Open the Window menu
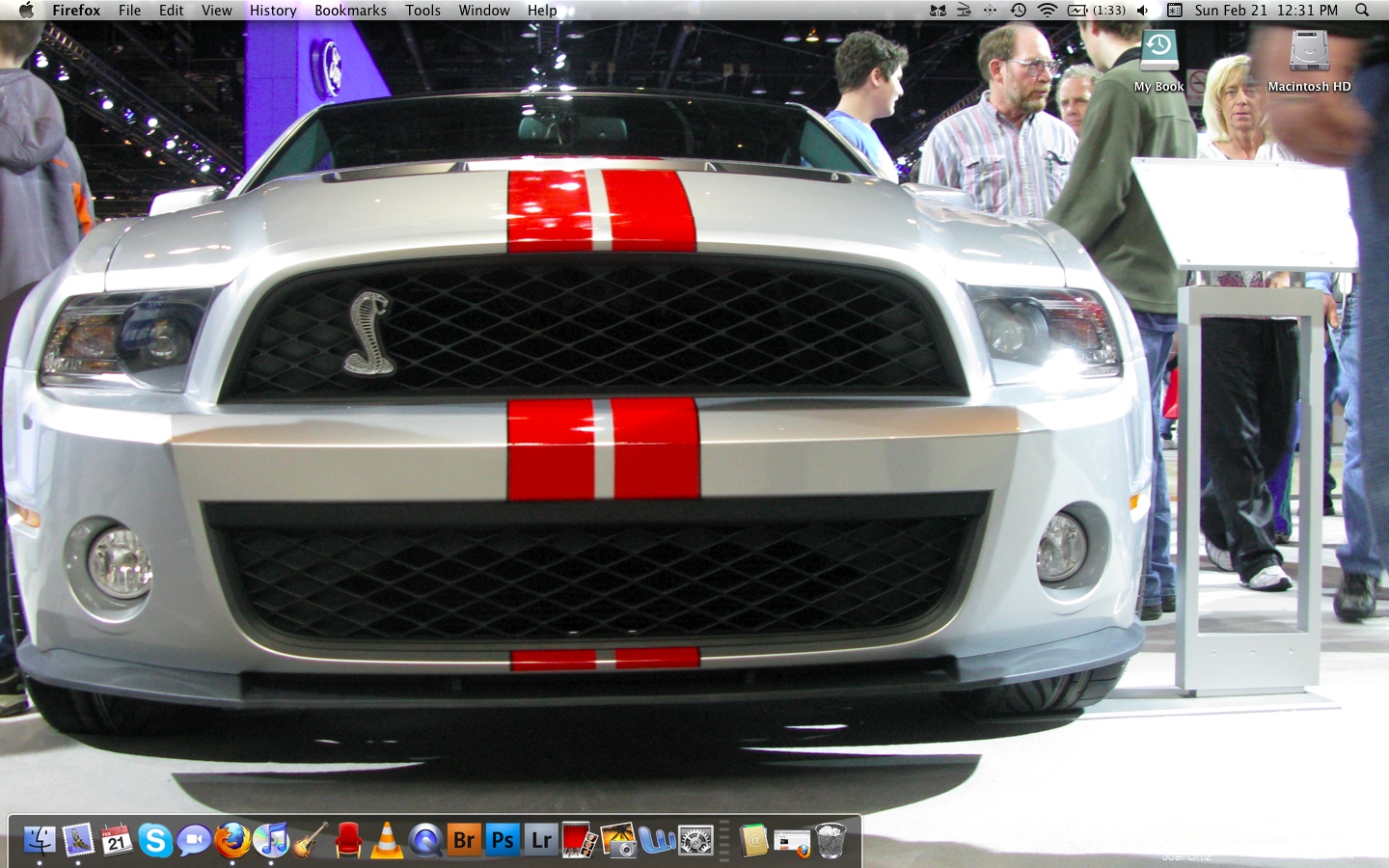The width and height of the screenshot is (1389, 868). (484, 11)
